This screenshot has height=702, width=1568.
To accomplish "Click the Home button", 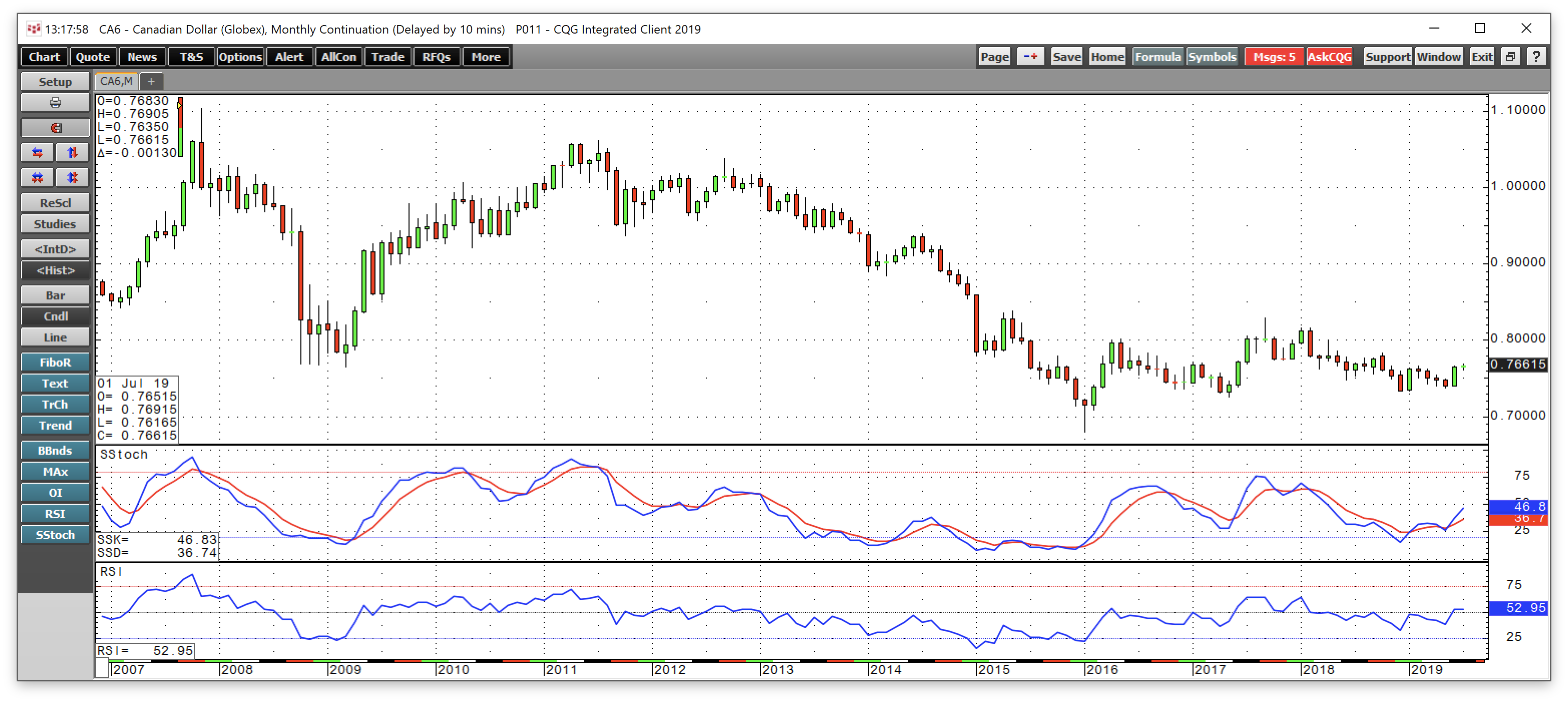I will click(x=1107, y=57).
